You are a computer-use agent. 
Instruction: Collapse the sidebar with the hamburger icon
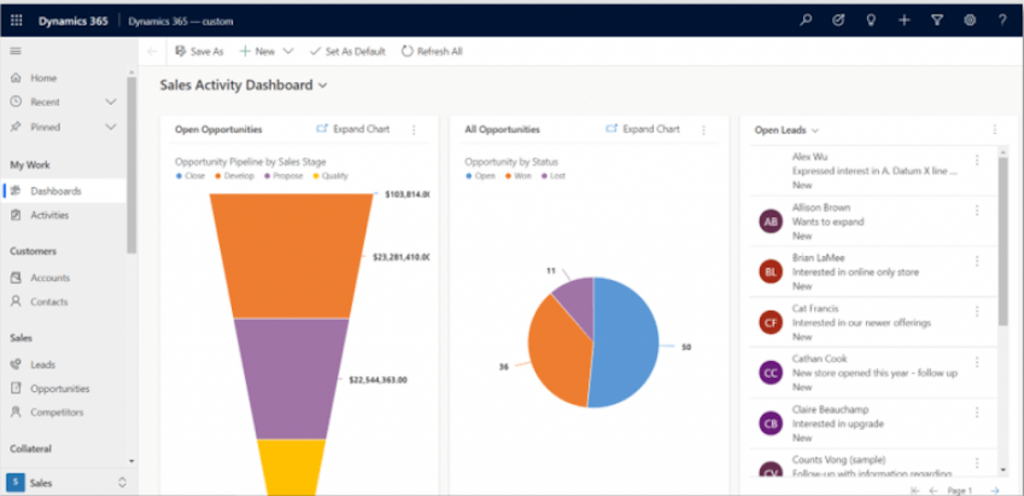[16, 51]
